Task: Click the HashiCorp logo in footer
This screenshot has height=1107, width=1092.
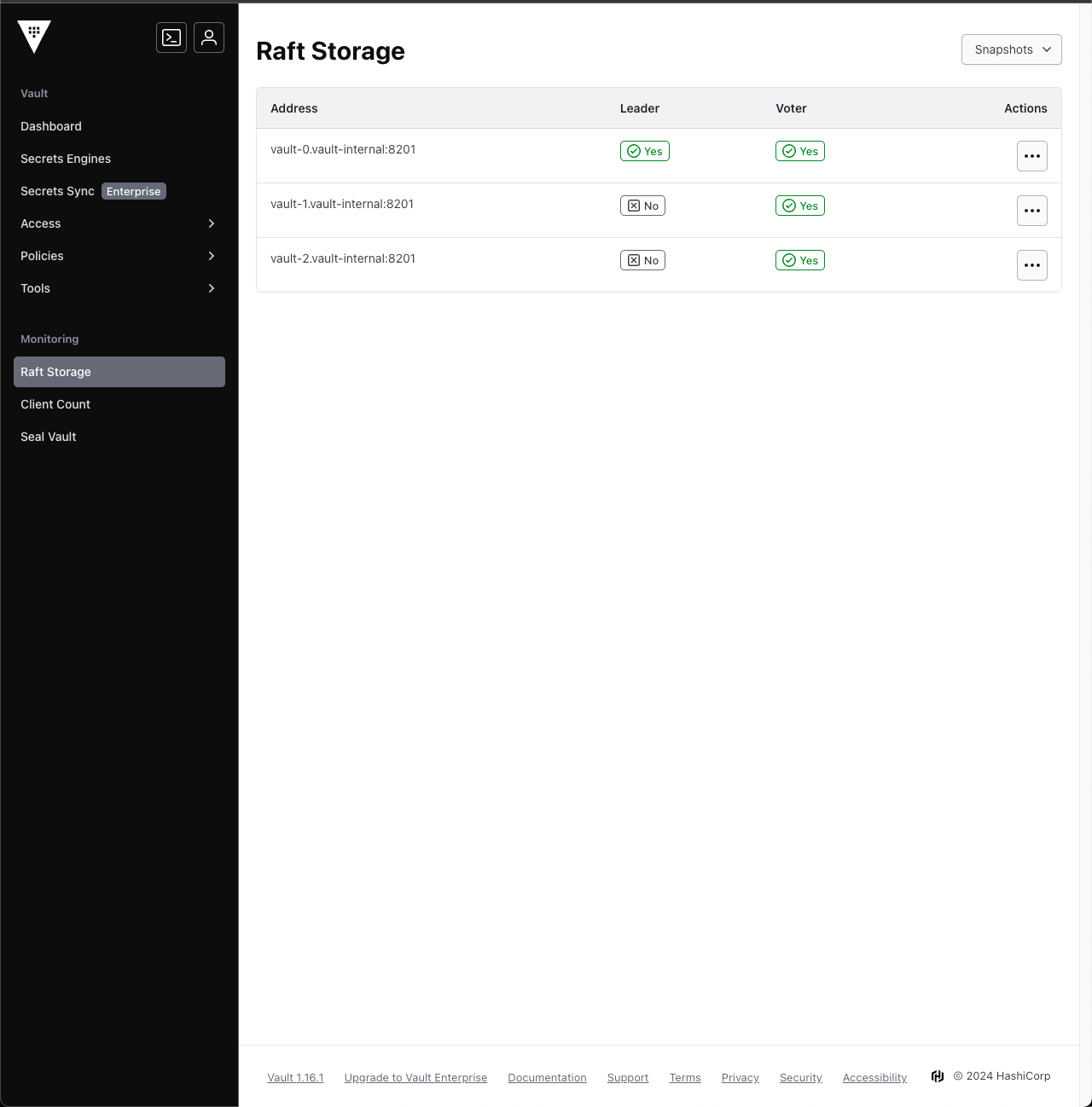Action: 938,1076
